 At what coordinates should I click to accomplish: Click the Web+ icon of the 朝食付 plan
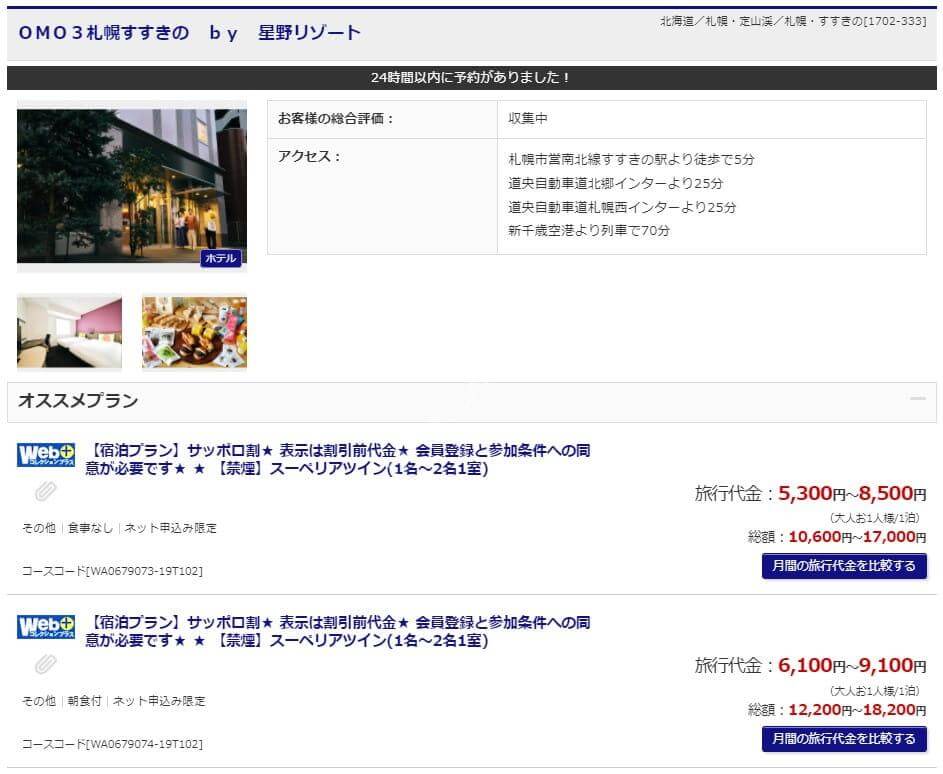pyautogui.click(x=46, y=627)
